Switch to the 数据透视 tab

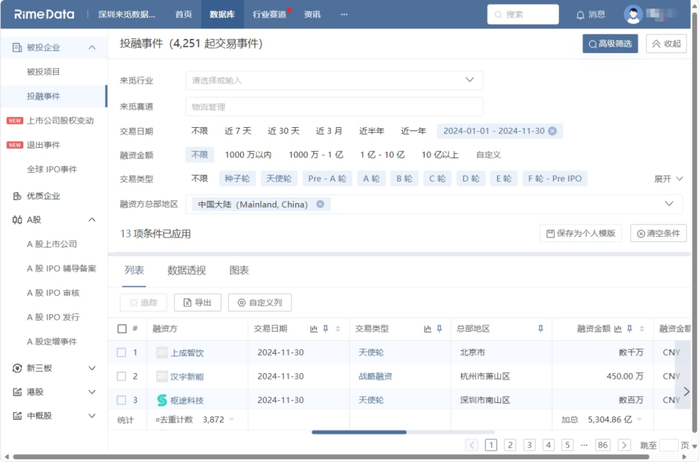[x=186, y=271]
